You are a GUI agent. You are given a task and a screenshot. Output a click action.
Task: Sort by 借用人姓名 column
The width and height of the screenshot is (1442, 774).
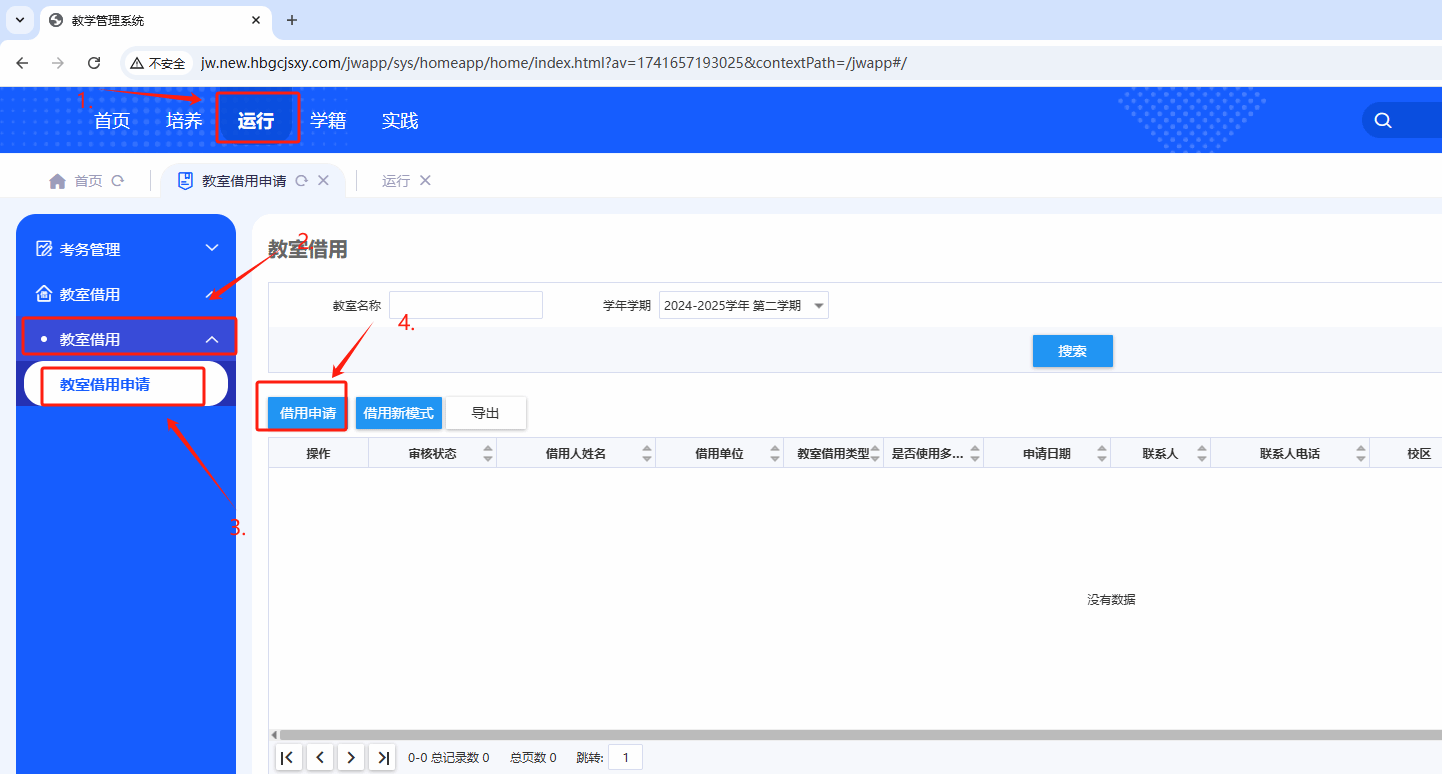(x=647, y=453)
